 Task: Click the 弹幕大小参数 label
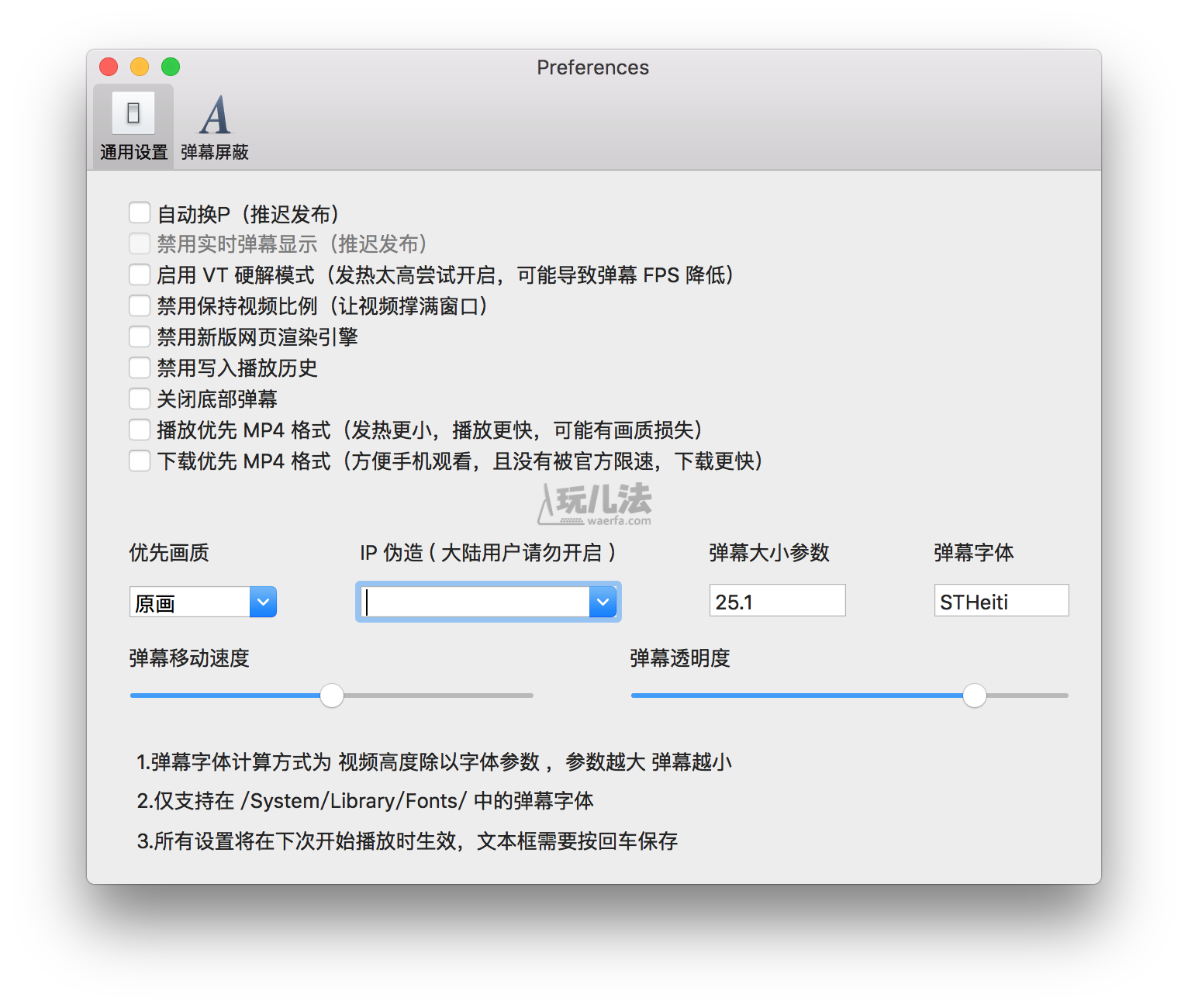pos(769,553)
